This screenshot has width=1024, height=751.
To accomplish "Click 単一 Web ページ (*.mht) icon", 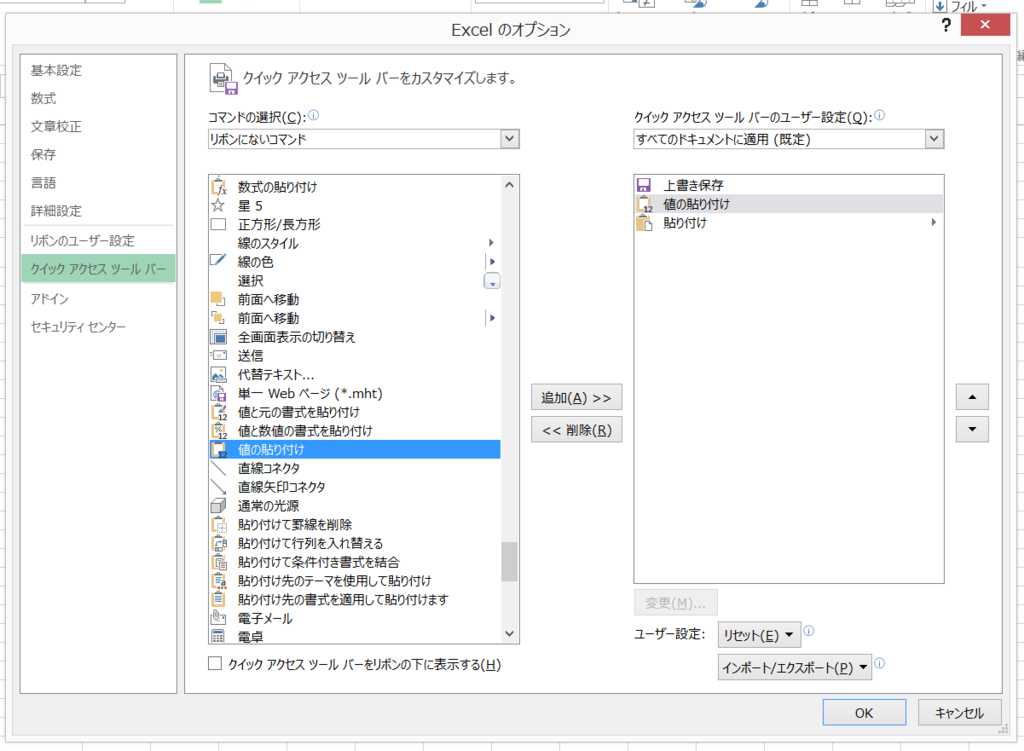I will pos(218,393).
